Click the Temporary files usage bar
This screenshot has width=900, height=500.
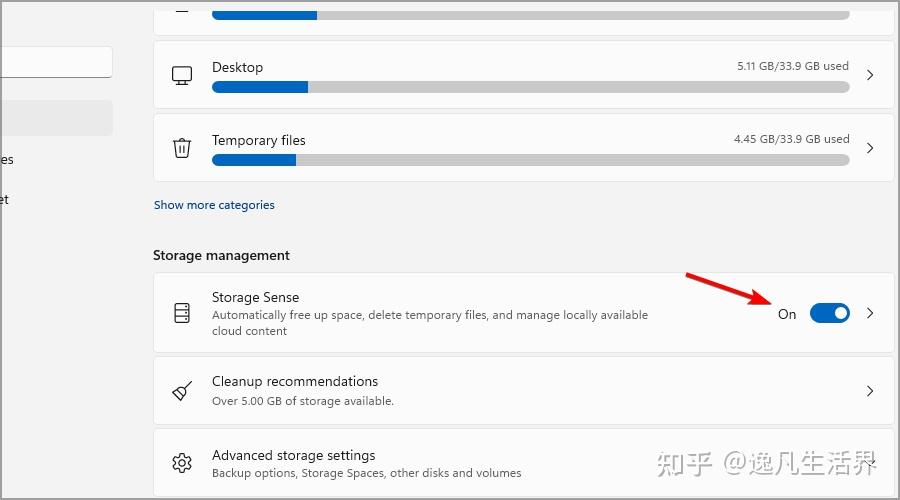(531, 160)
